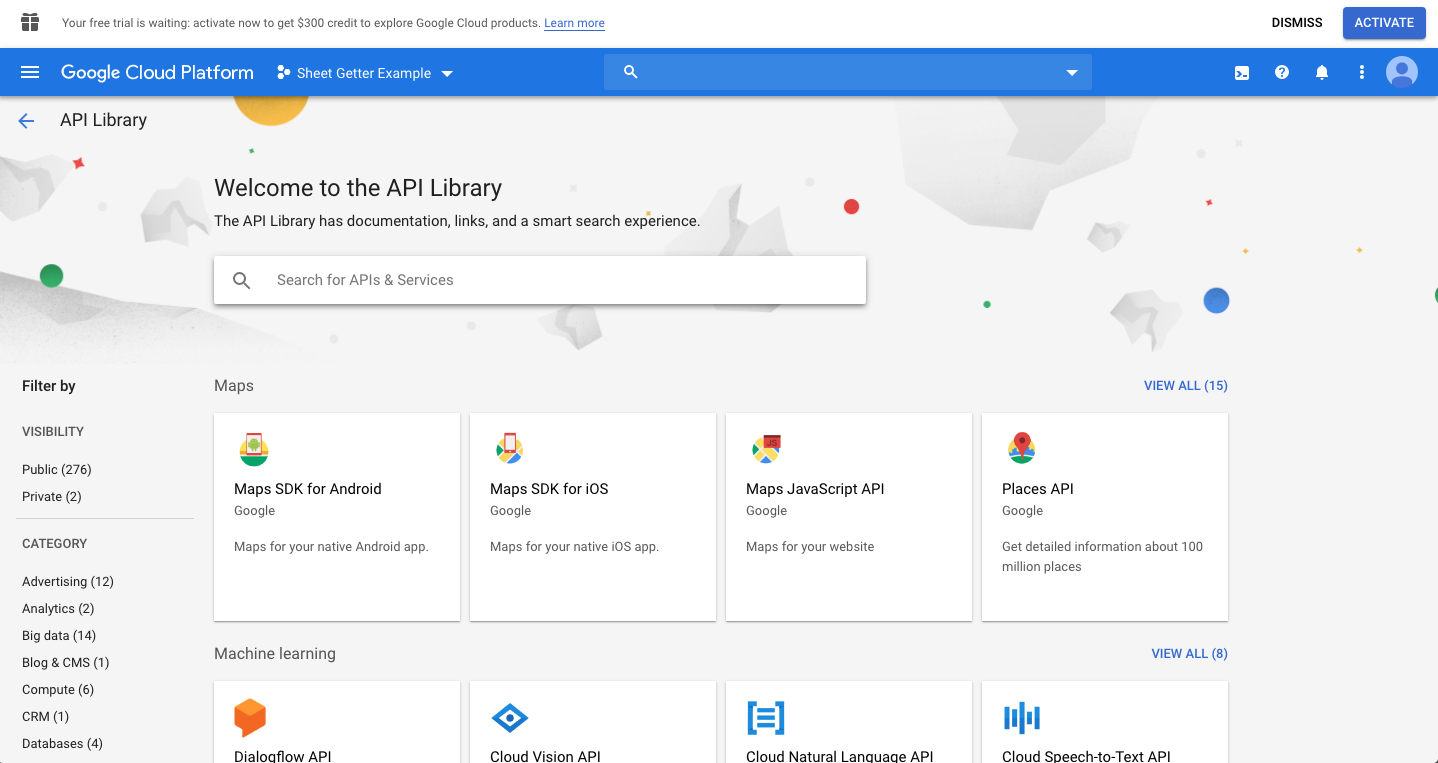
Task: Click the gift icon in trial banner
Action: (x=30, y=22)
